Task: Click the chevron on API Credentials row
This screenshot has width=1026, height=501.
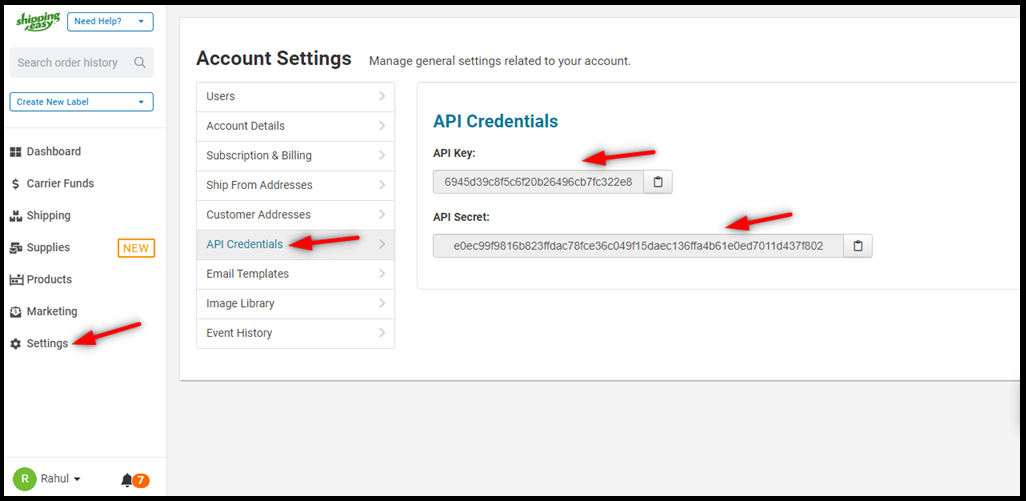Action: [382, 245]
